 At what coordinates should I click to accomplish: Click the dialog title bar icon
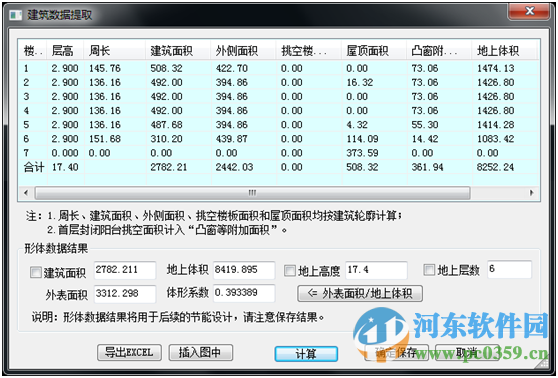[x=16, y=15]
